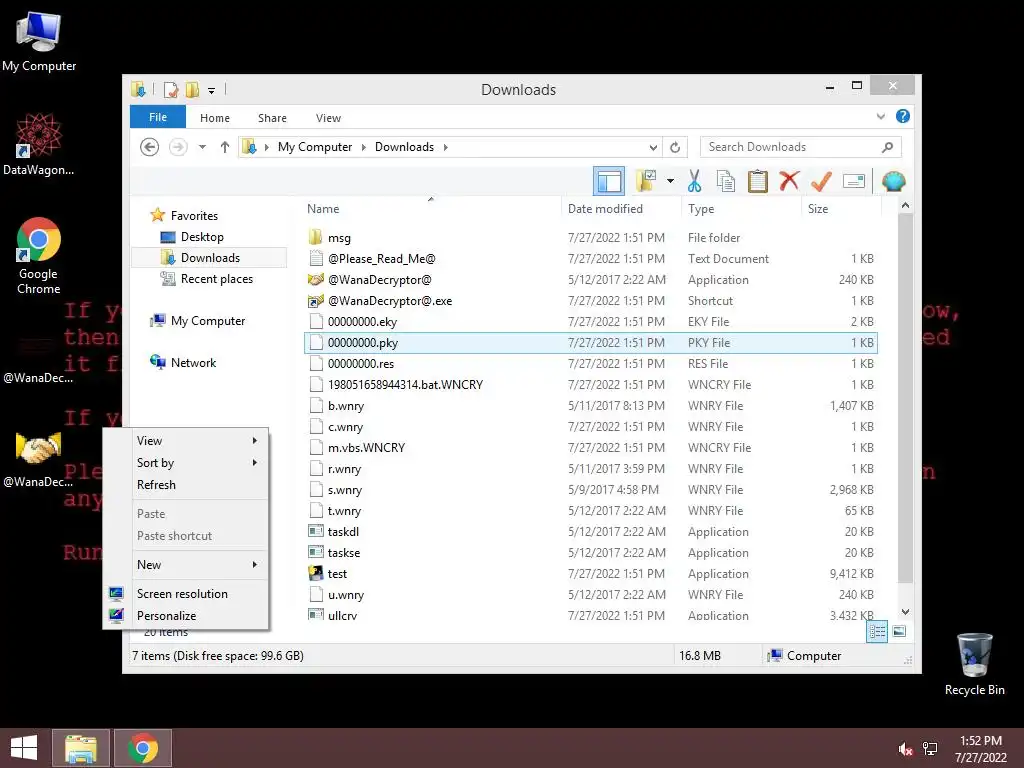
Task: Expand the My Computer breadcrumb arrow
Action: [364, 148]
